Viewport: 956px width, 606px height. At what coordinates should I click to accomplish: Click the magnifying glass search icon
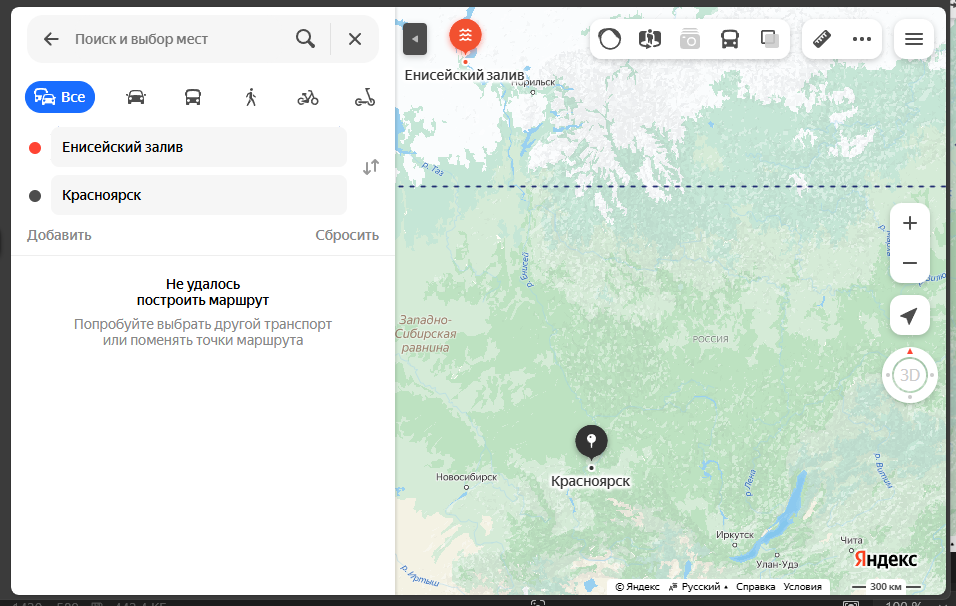pos(305,39)
